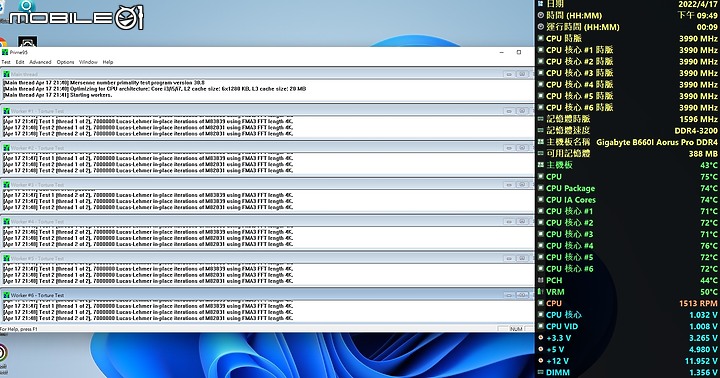Maximize the Worker #1 child window
The height and width of the screenshot is (378, 720).
tap(522, 111)
